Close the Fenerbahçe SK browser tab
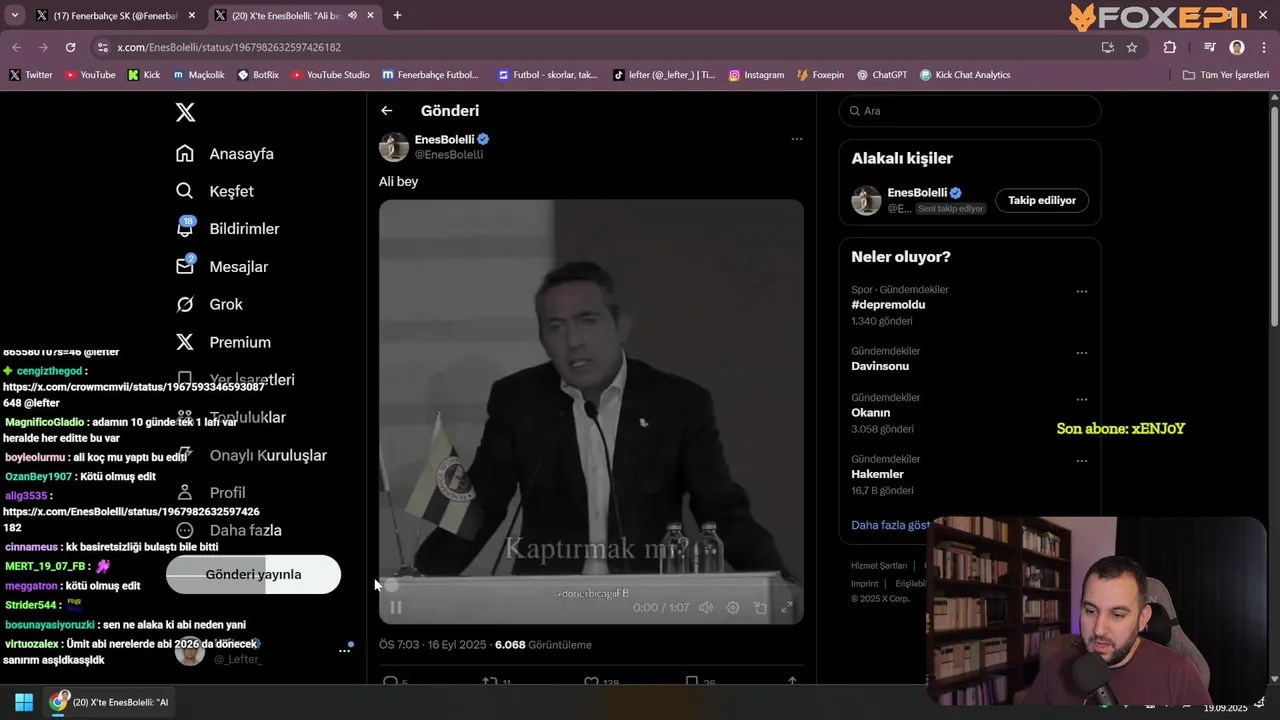Screen dimensions: 1280x720 pos(192,15)
